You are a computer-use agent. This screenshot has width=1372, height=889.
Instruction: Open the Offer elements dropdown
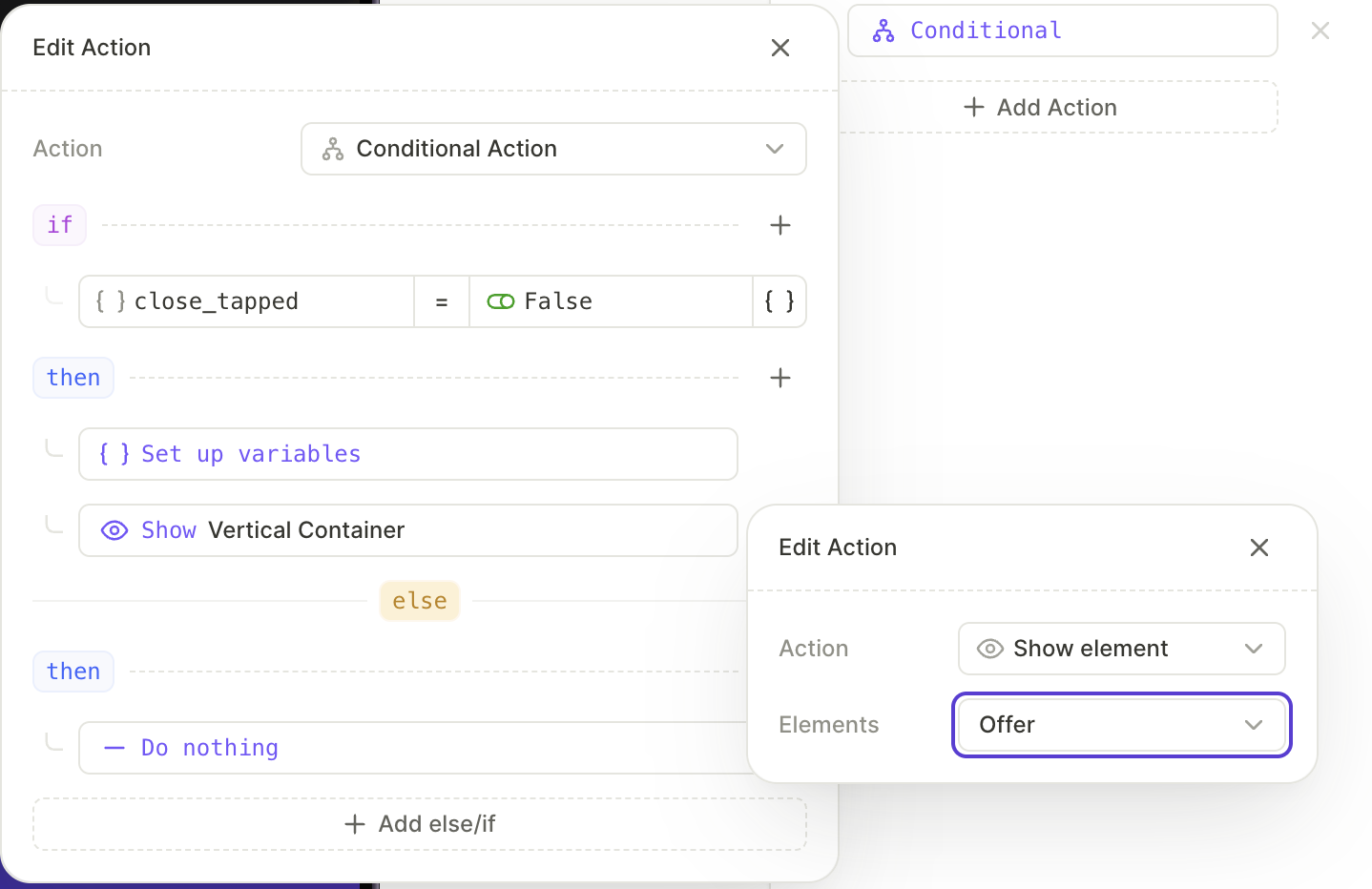[1122, 725]
